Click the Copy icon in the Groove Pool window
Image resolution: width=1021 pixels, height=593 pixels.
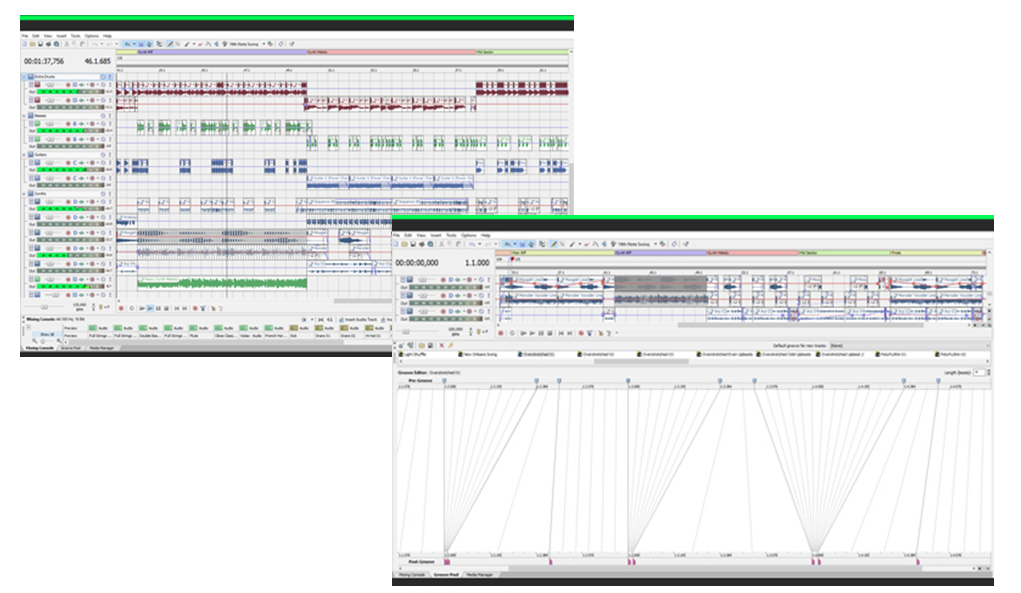click(450, 244)
